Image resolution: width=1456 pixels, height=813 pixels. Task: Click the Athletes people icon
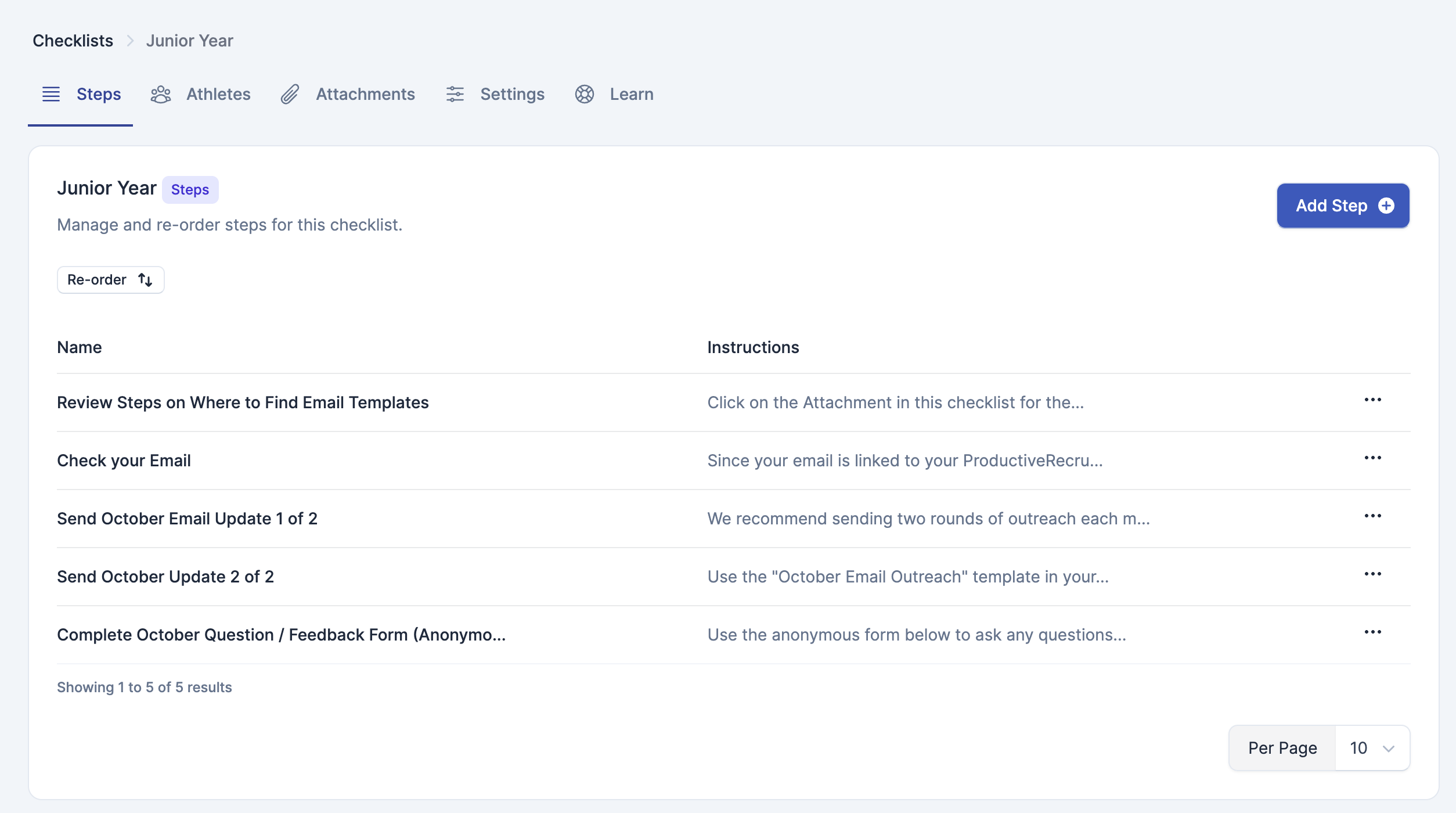pos(161,94)
